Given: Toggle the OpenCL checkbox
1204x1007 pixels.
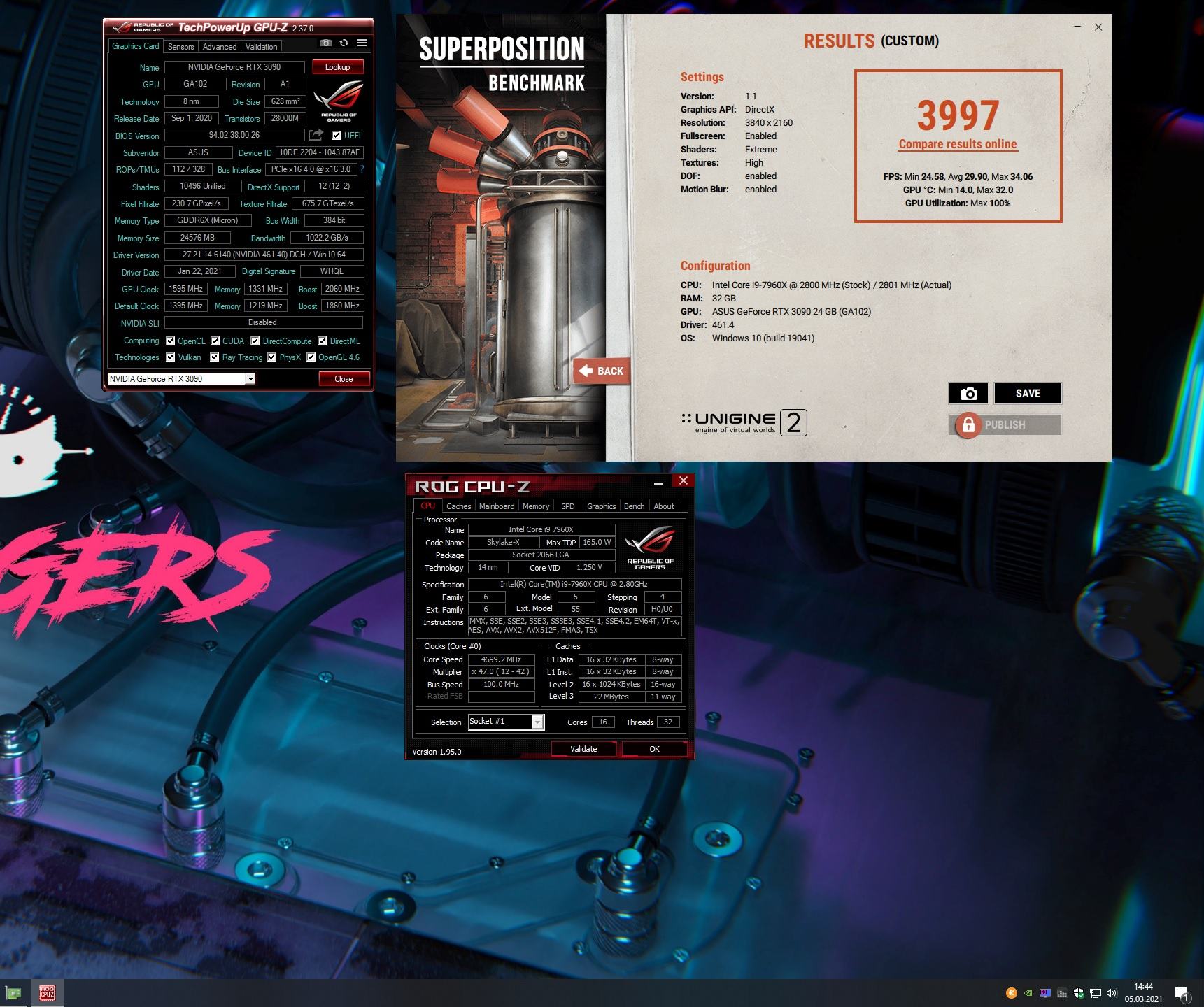Looking at the screenshot, I should click(x=171, y=341).
